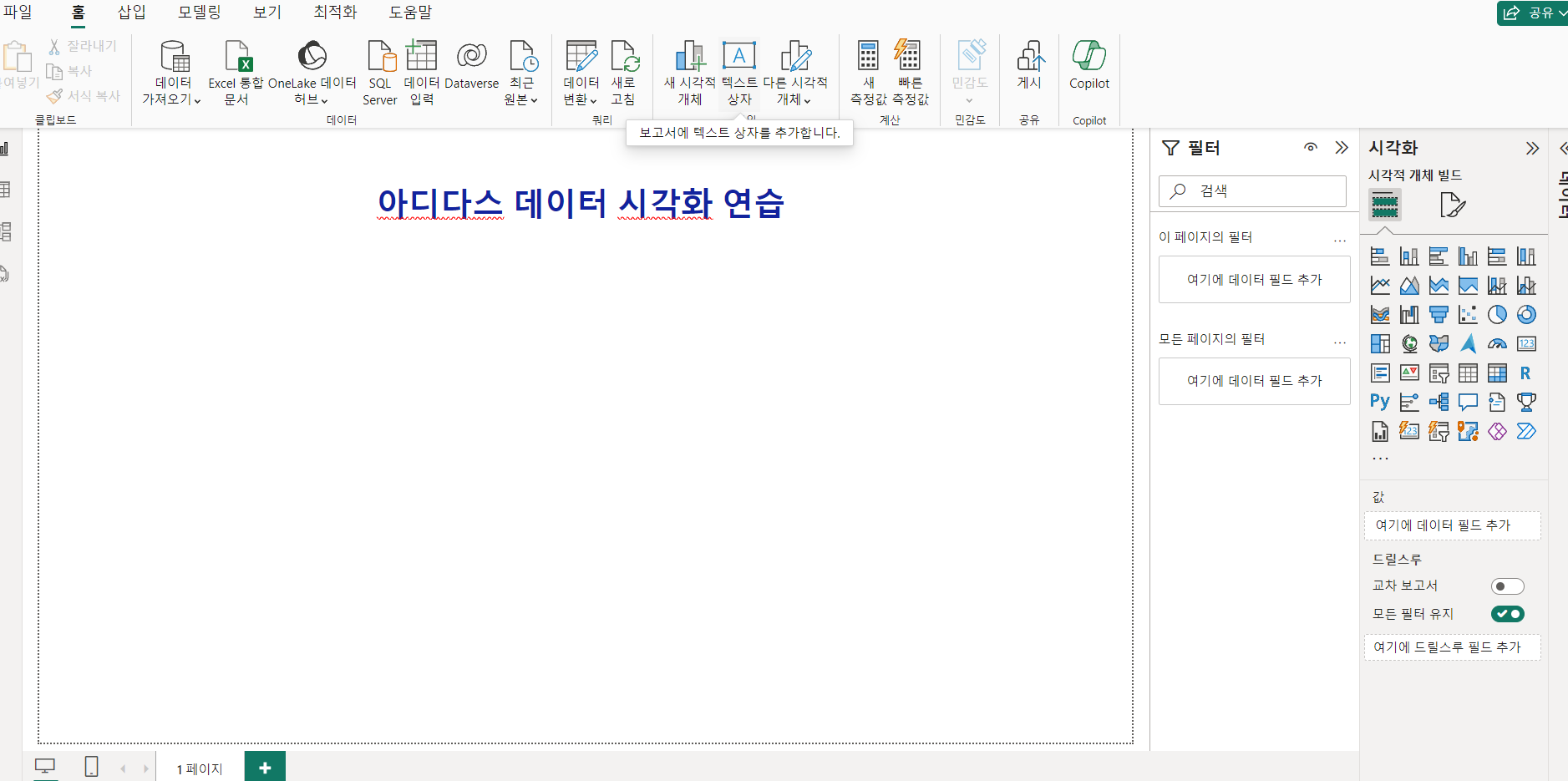Switch to desktop layout view
This screenshot has width=1568, height=781.
pyautogui.click(x=45, y=766)
